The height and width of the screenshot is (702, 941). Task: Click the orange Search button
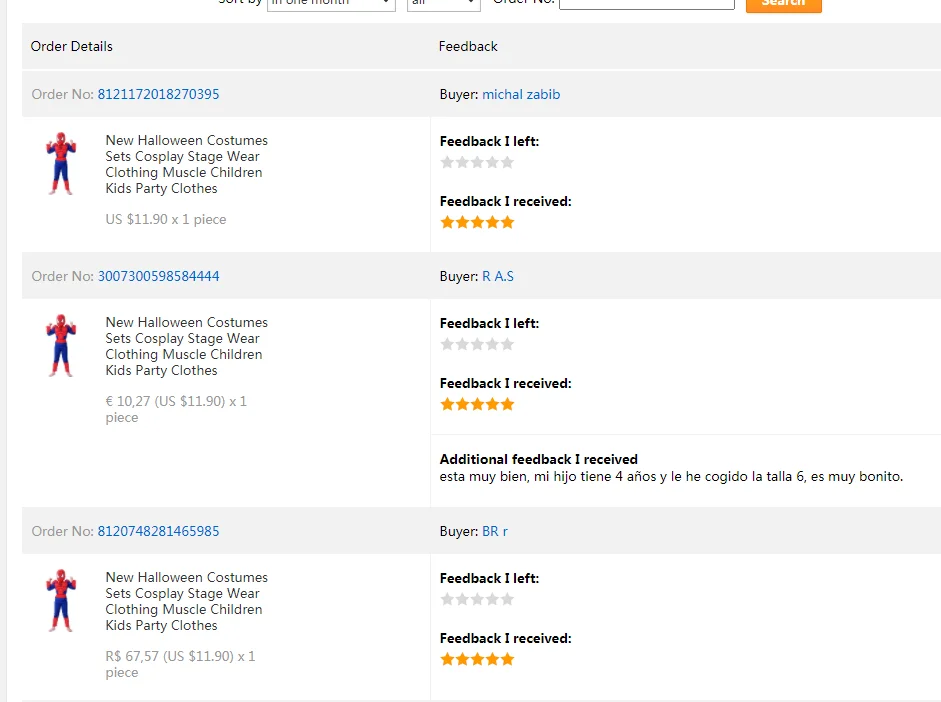click(x=783, y=4)
